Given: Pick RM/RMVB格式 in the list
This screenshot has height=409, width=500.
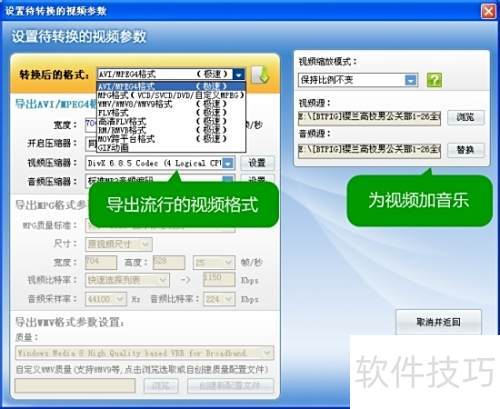Looking at the screenshot, I should [171, 130].
